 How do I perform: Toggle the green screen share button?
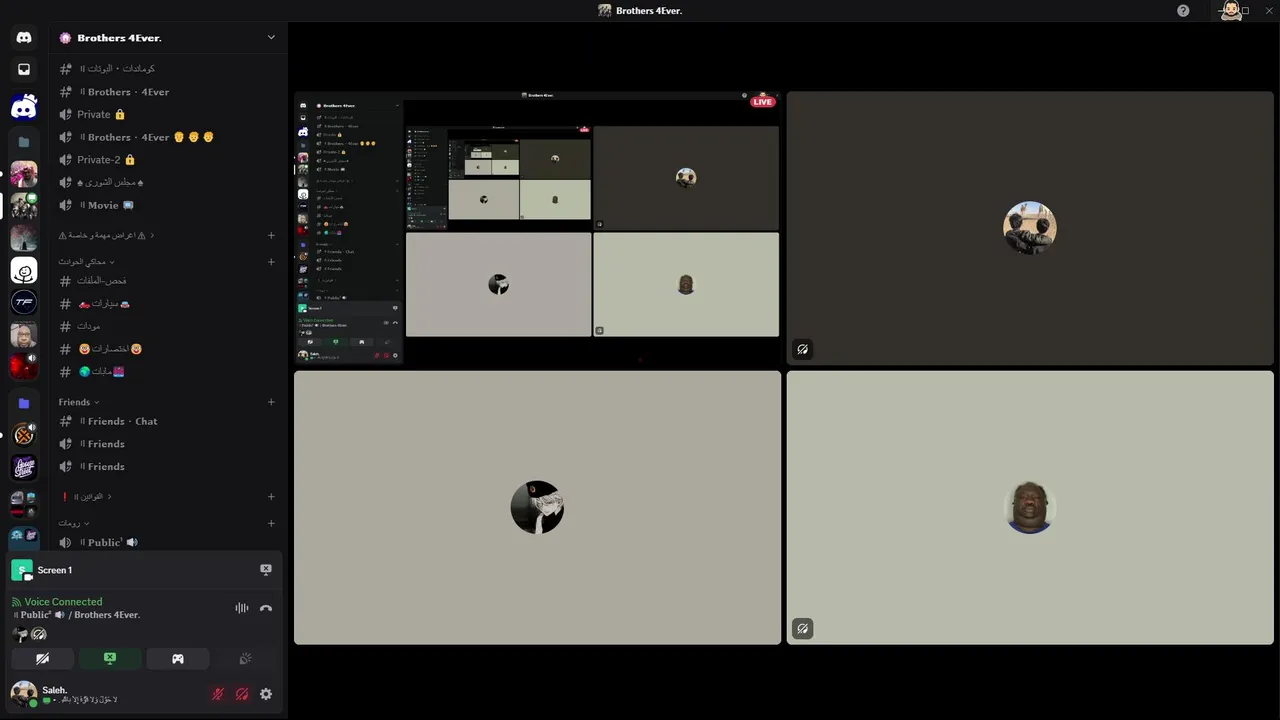tap(110, 659)
